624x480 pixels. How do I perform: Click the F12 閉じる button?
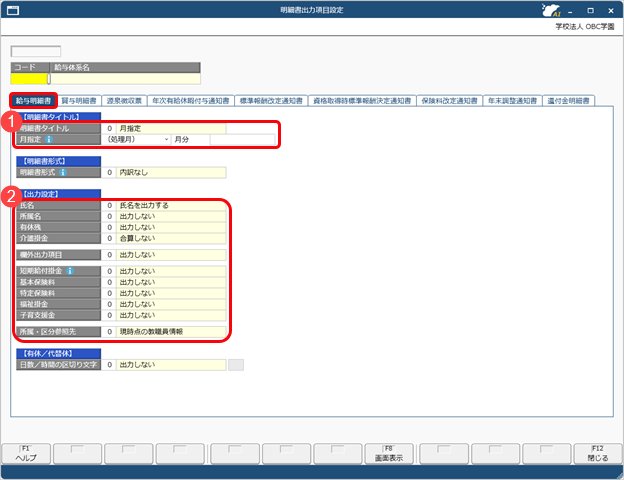tap(596, 452)
